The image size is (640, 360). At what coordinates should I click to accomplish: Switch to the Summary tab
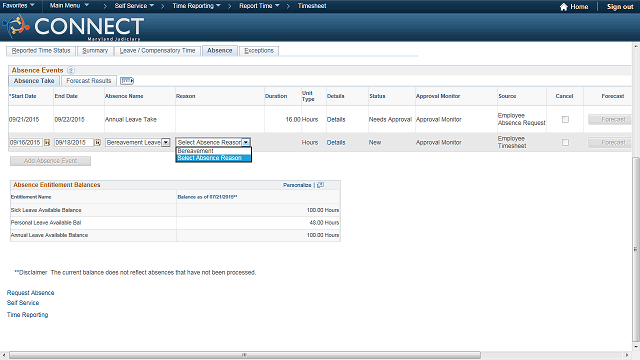[95, 51]
